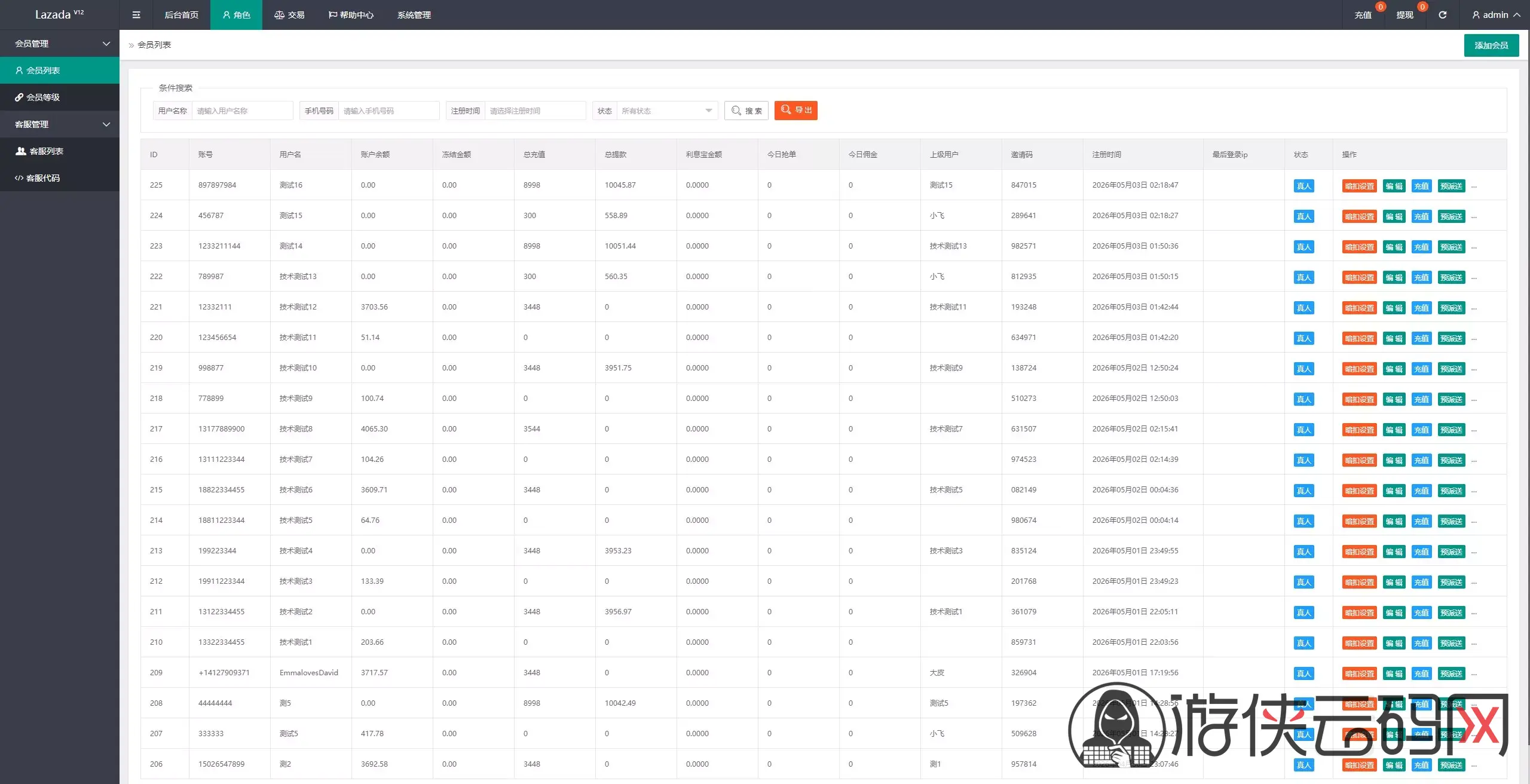
Task: Collapse the 会员管理 sidebar group
Action: pos(60,43)
